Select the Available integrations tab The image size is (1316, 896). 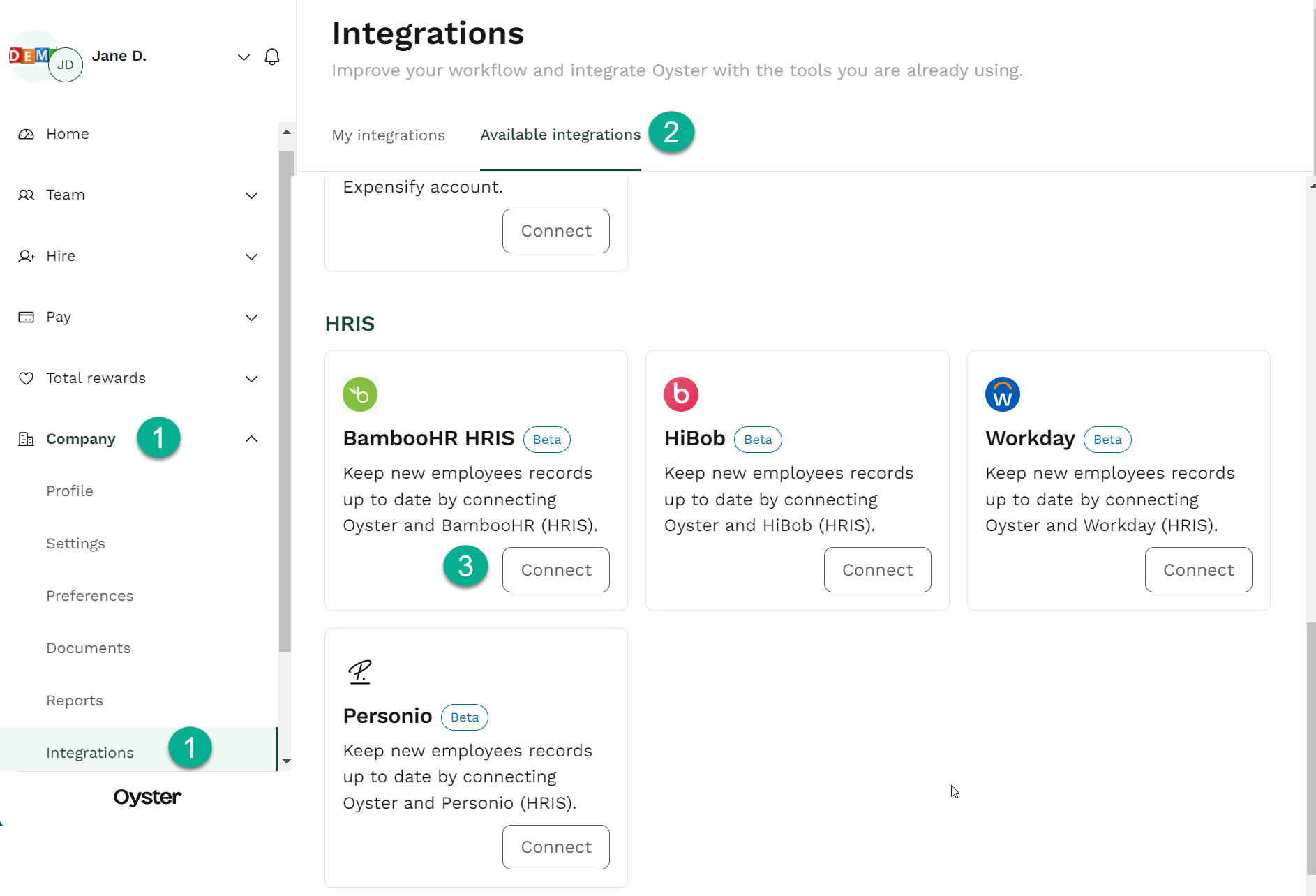pos(560,135)
